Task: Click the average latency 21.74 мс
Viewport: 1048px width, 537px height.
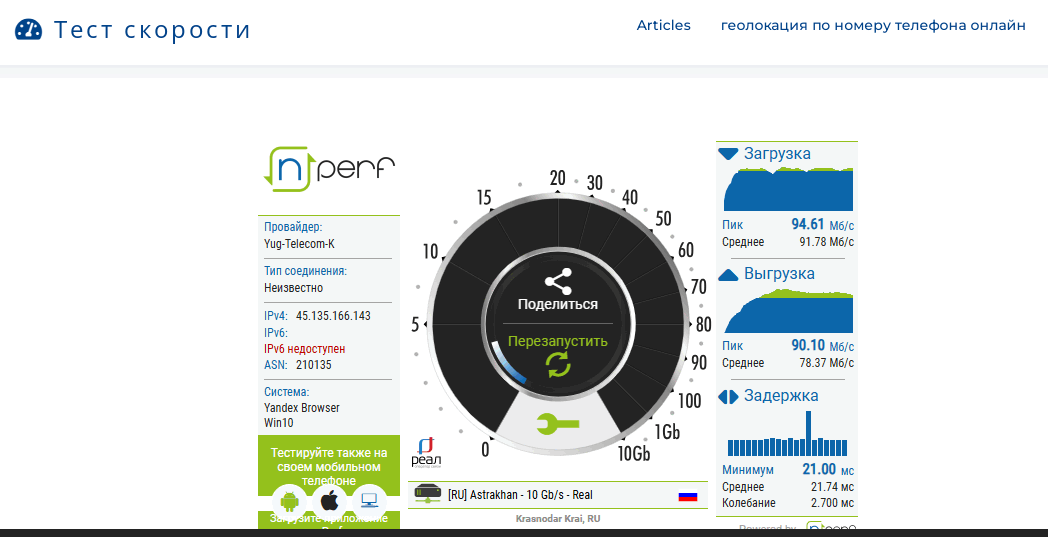Action: [832, 488]
